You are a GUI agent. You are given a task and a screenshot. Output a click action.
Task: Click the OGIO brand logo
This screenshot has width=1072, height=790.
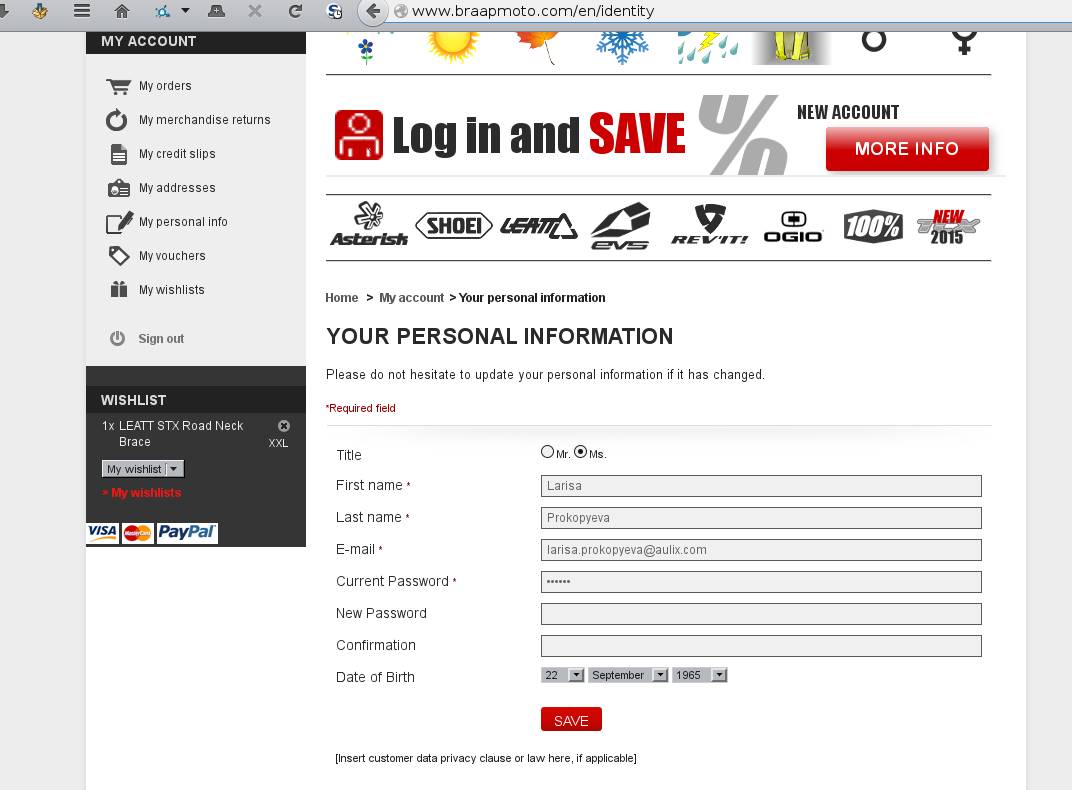[x=793, y=227]
